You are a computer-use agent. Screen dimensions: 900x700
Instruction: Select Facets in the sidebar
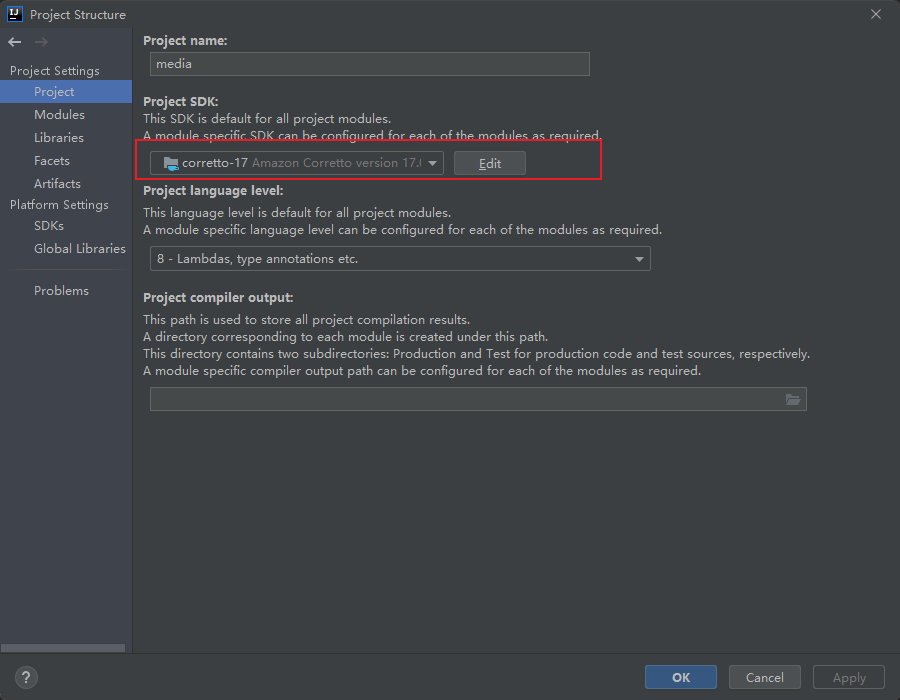tap(52, 161)
